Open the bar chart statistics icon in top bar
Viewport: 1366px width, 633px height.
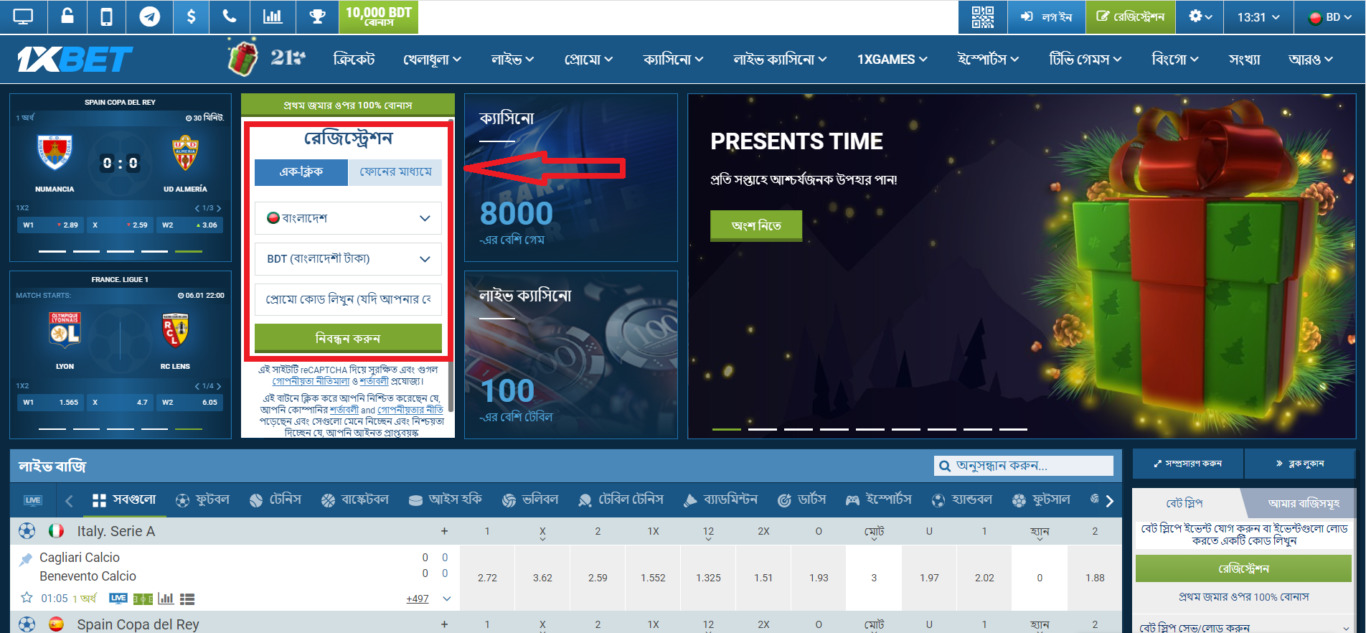point(272,17)
